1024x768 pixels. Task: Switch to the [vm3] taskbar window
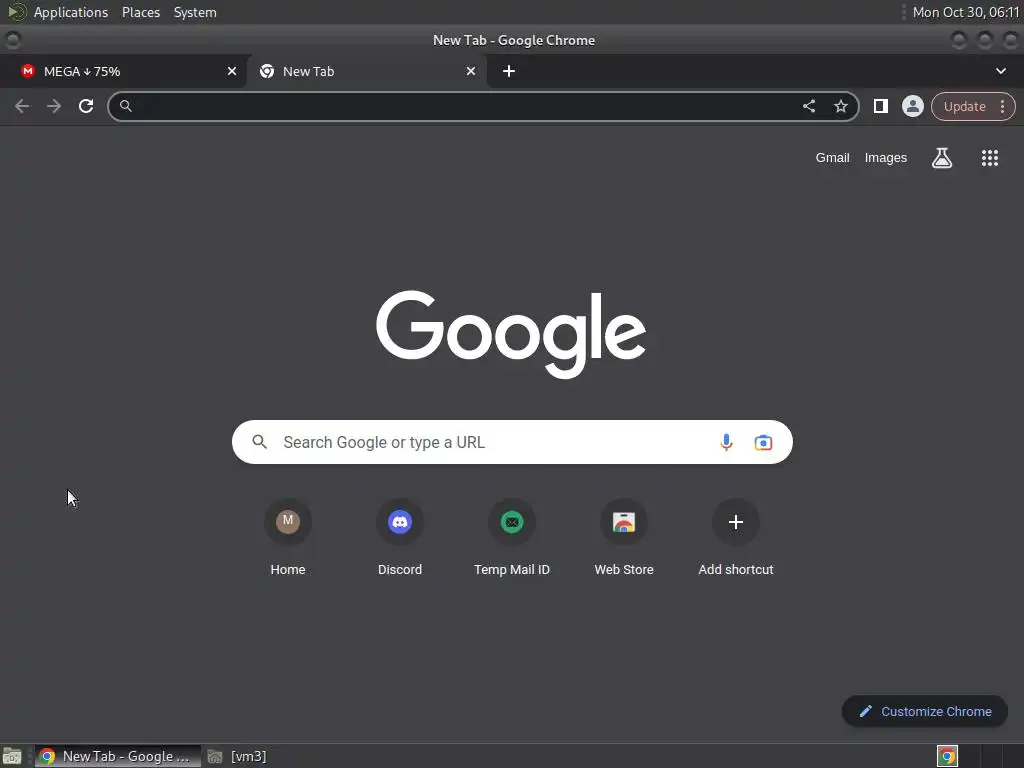(x=237, y=756)
